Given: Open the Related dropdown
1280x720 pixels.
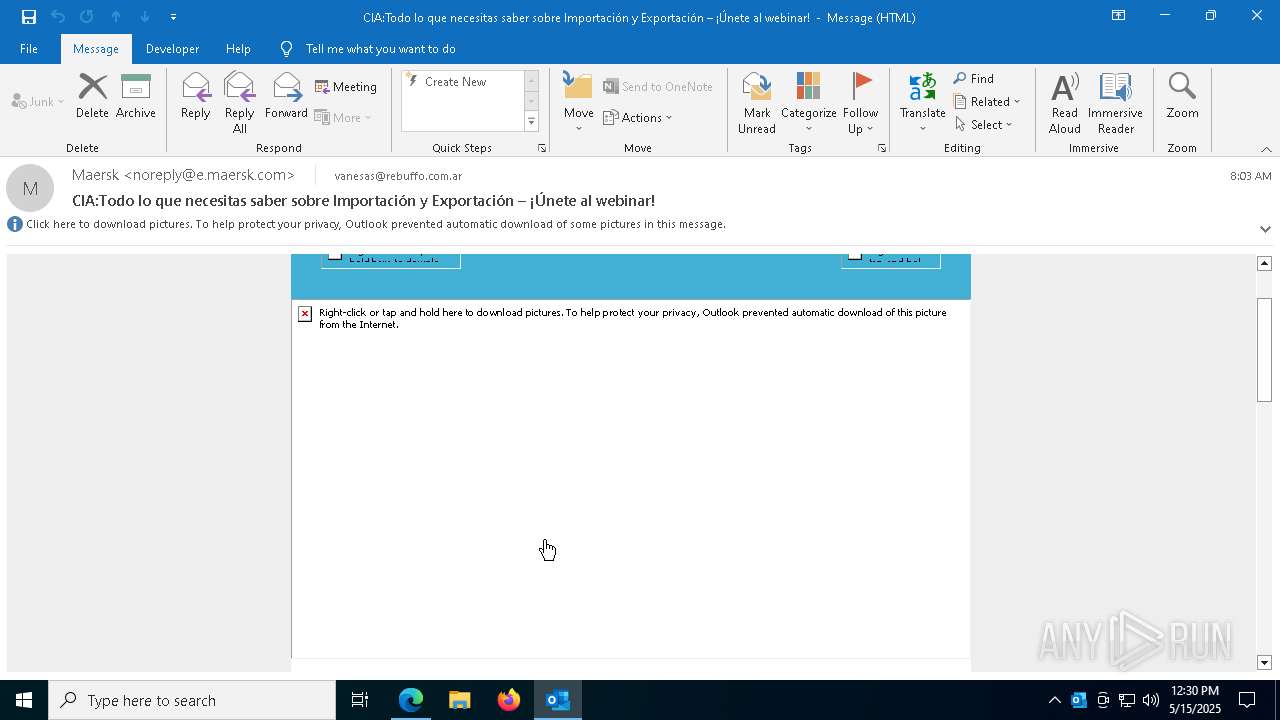Looking at the screenshot, I should tap(987, 102).
